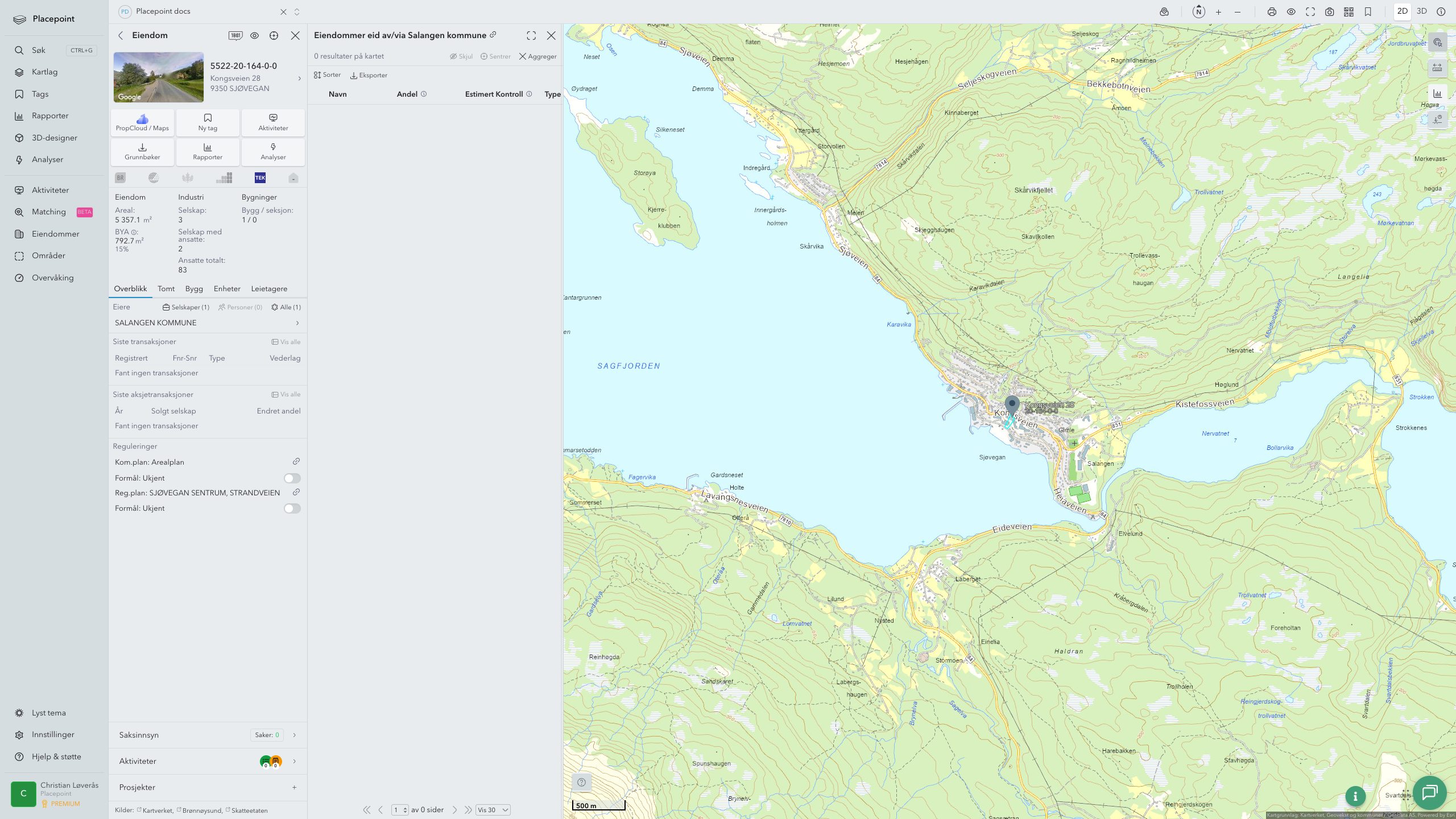Open the Placepoint docs tab switcher arrows
The height and width of the screenshot is (819, 1456).
click(x=297, y=12)
